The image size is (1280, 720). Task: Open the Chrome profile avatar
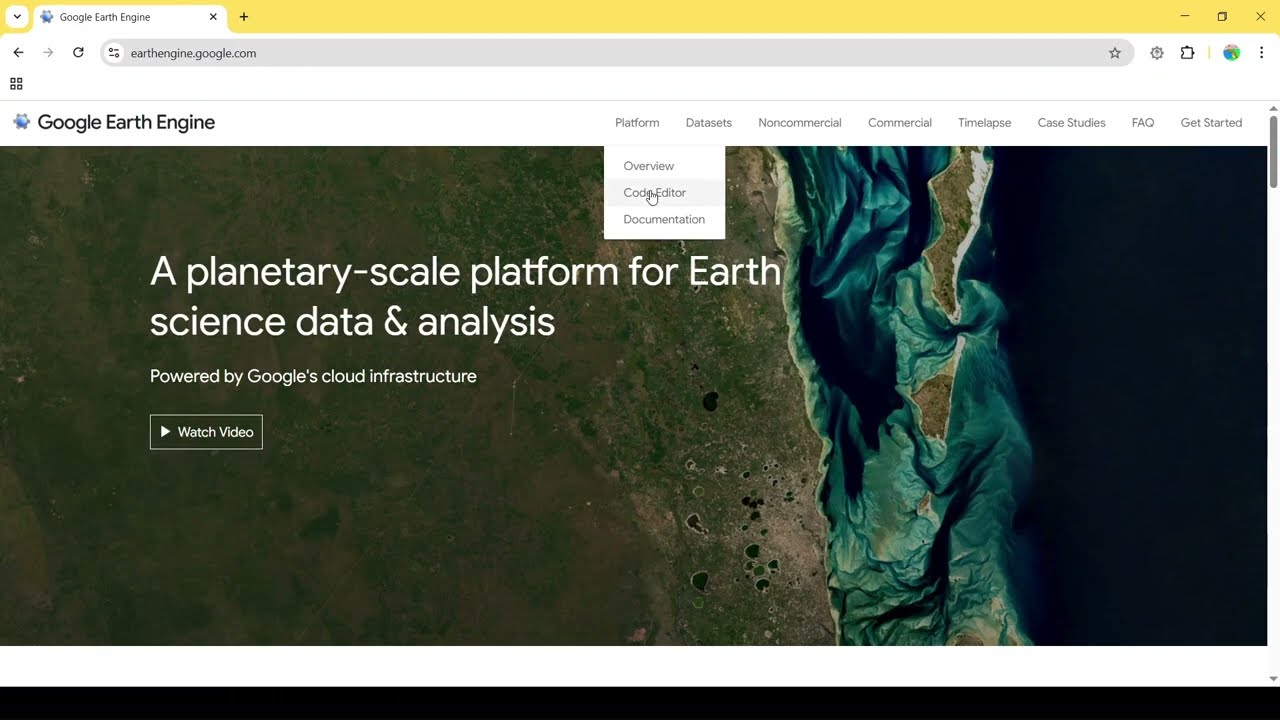(x=1231, y=53)
